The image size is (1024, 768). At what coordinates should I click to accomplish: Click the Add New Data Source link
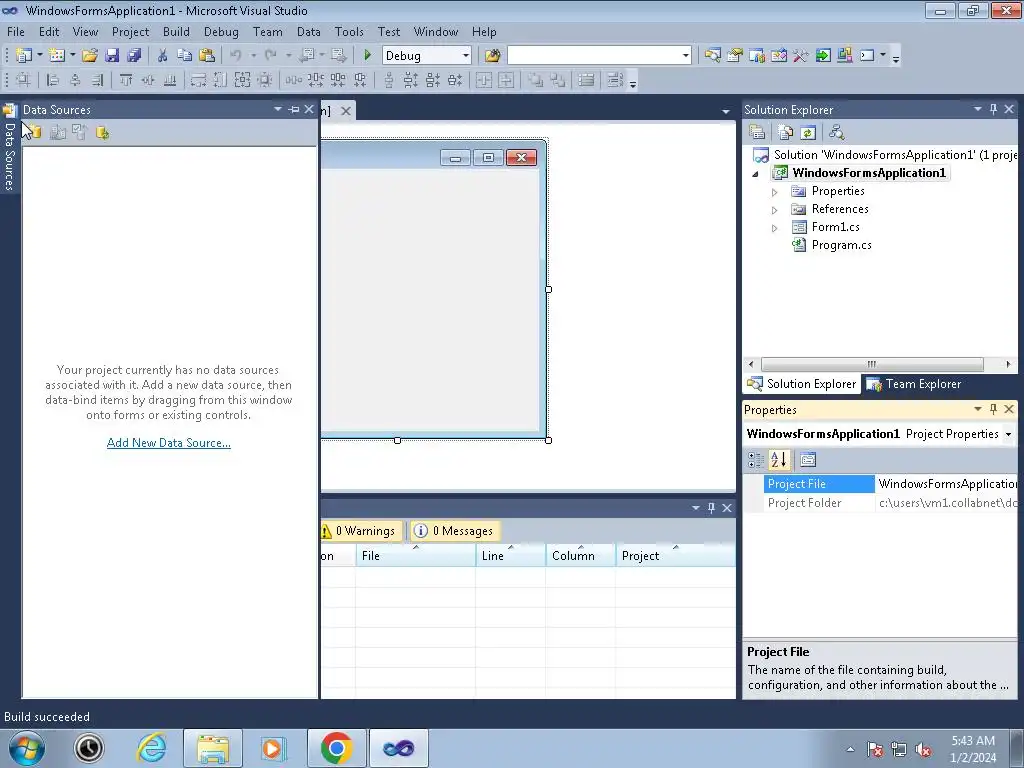[x=168, y=443]
